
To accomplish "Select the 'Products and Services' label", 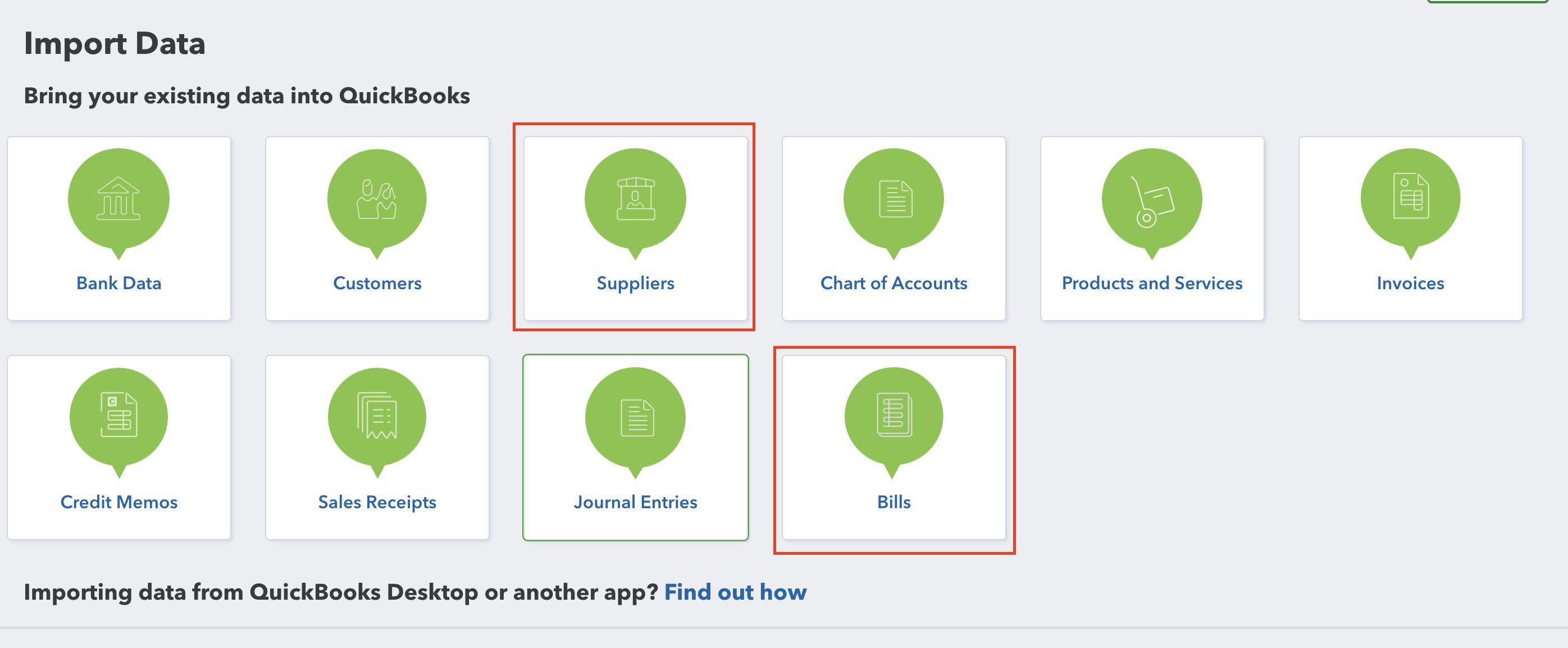I will [1152, 283].
